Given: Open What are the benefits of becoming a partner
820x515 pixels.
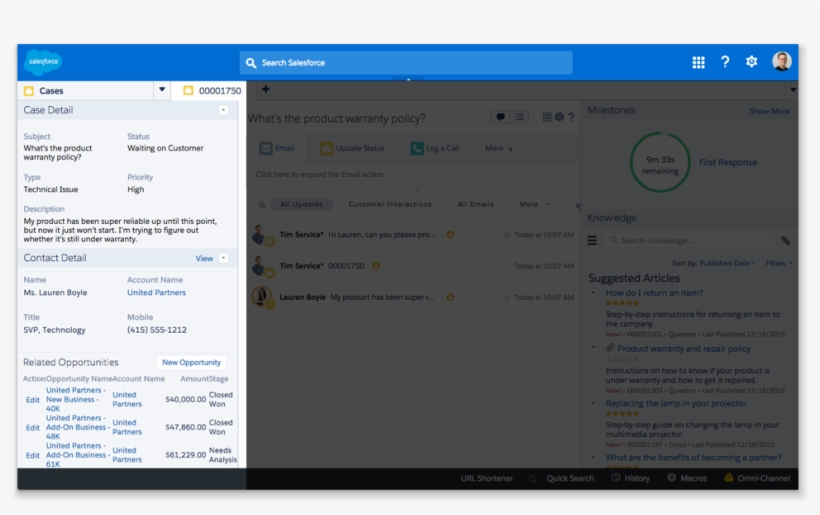Looking at the screenshot, I should [693, 457].
